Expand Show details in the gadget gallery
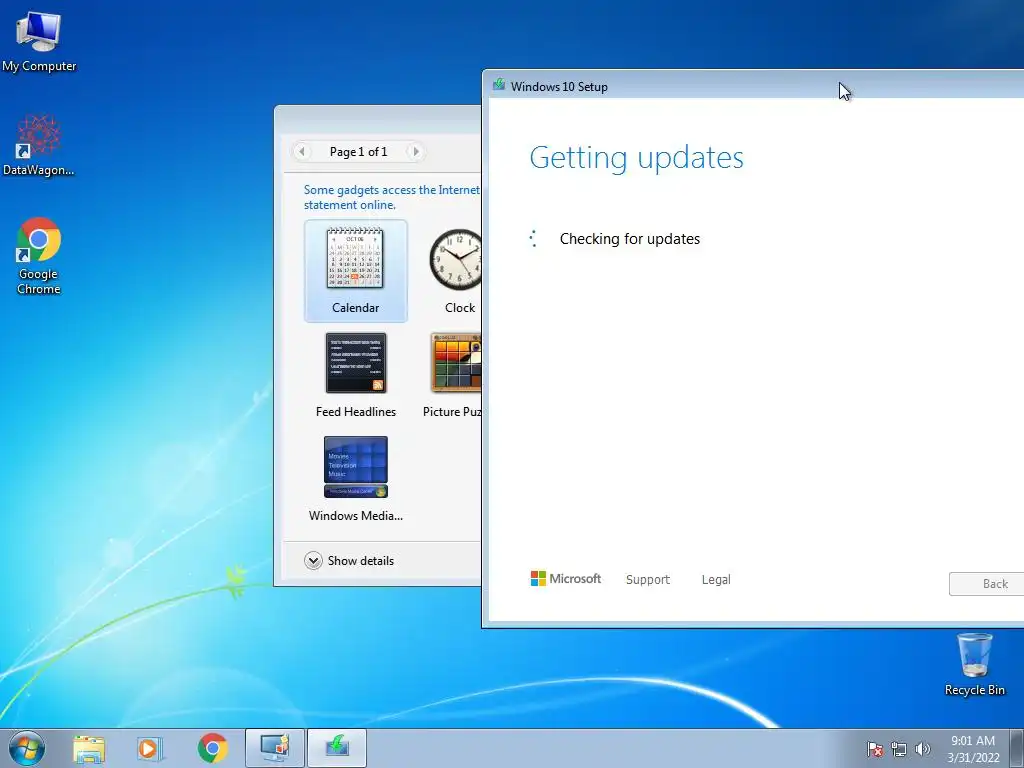Image resolution: width=1024 pixels, height=768 pixels. coord(349,560)
